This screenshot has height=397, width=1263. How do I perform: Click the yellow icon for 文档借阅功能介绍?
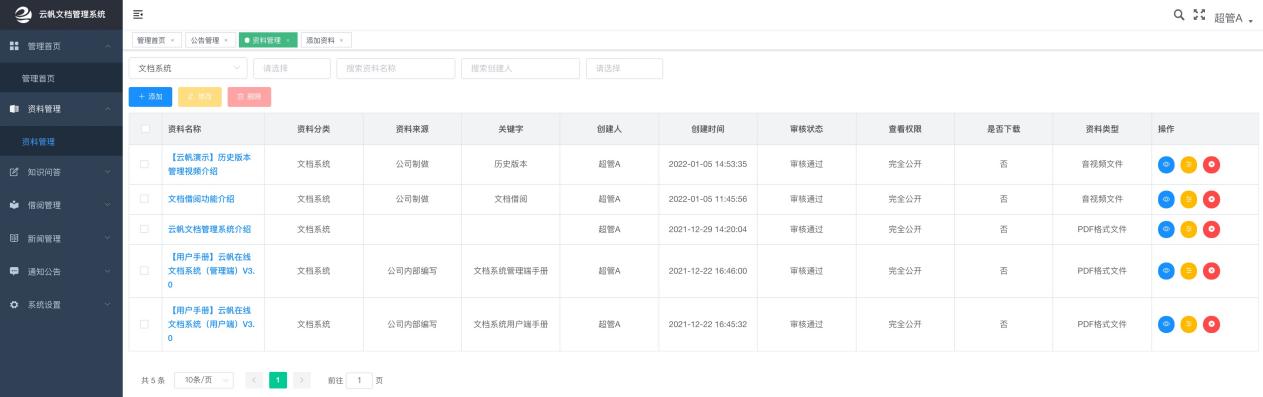[1189, 199]
